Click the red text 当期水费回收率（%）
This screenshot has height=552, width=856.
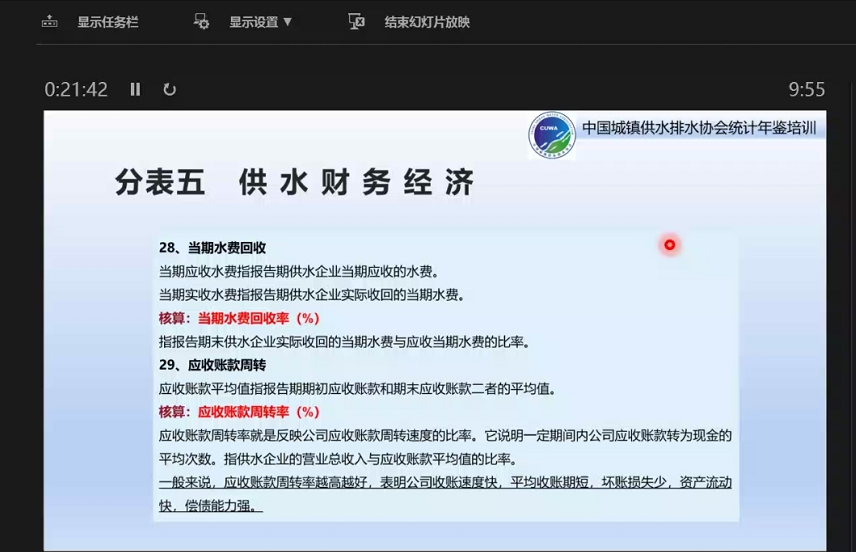click(x=258, y=318)
